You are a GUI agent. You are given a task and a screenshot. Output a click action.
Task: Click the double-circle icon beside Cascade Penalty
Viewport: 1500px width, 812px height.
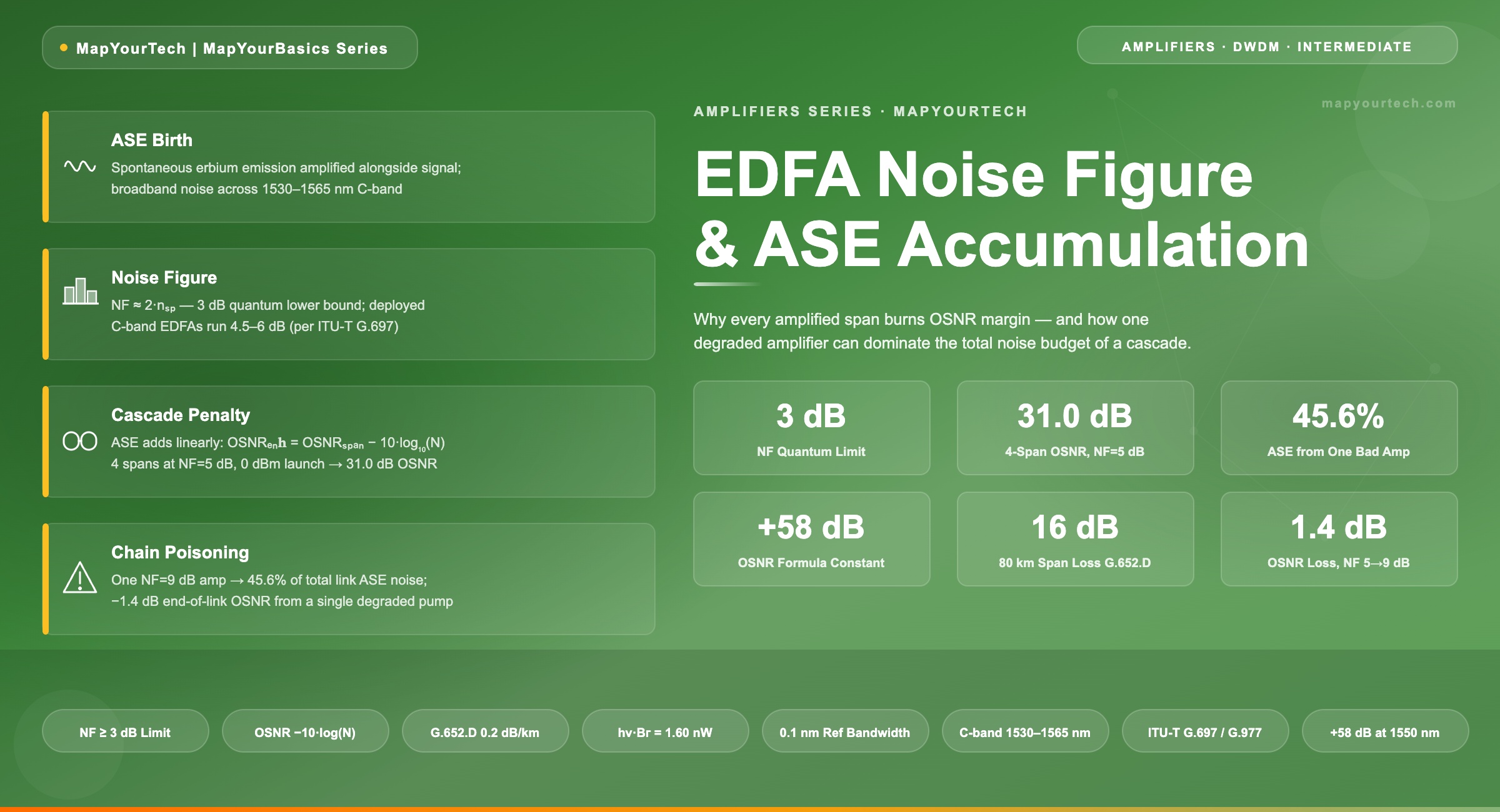pyautogui.click(x=80, y=441)
